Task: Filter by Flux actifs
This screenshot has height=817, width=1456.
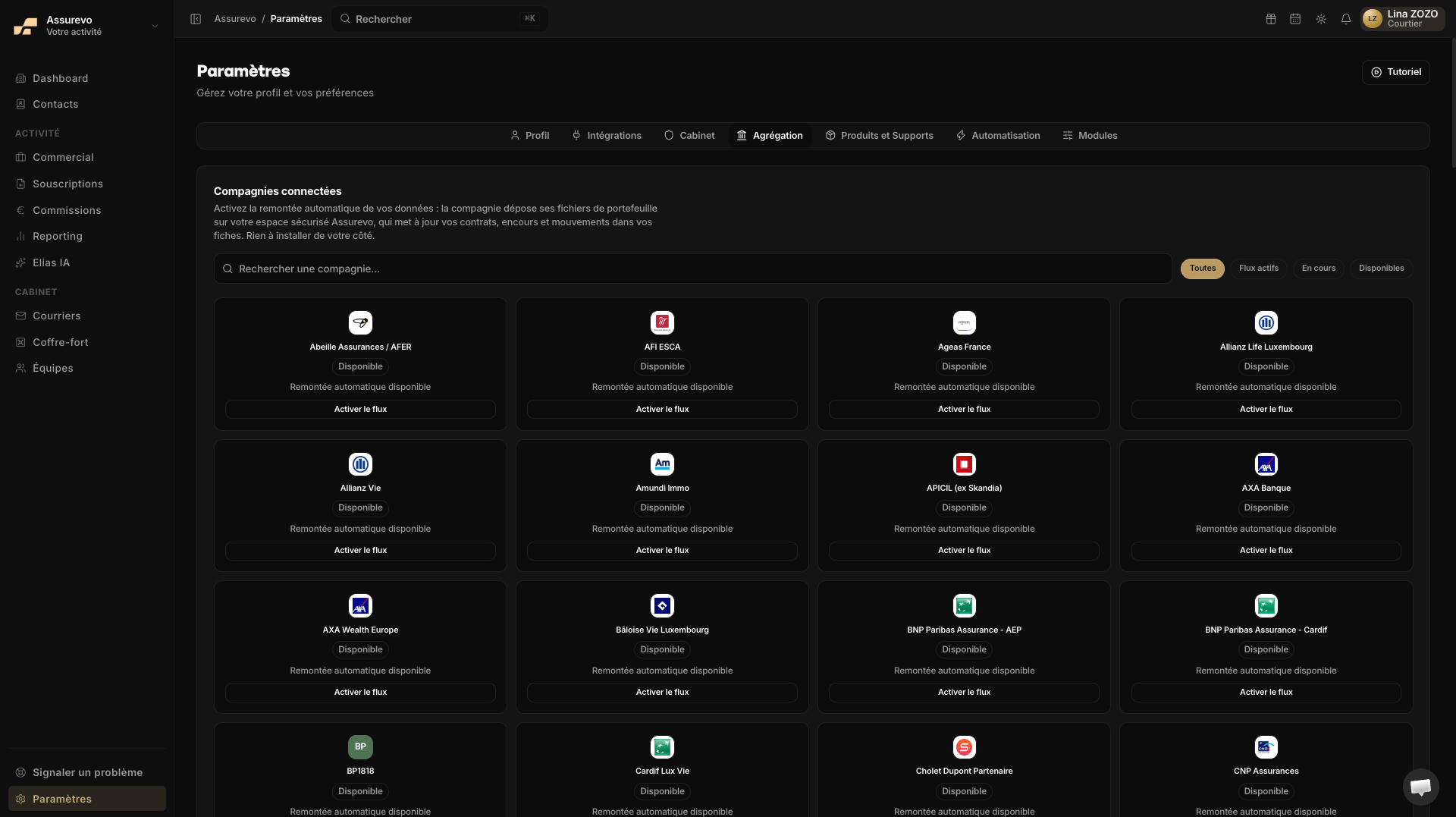Action: tap(1258, 269)
